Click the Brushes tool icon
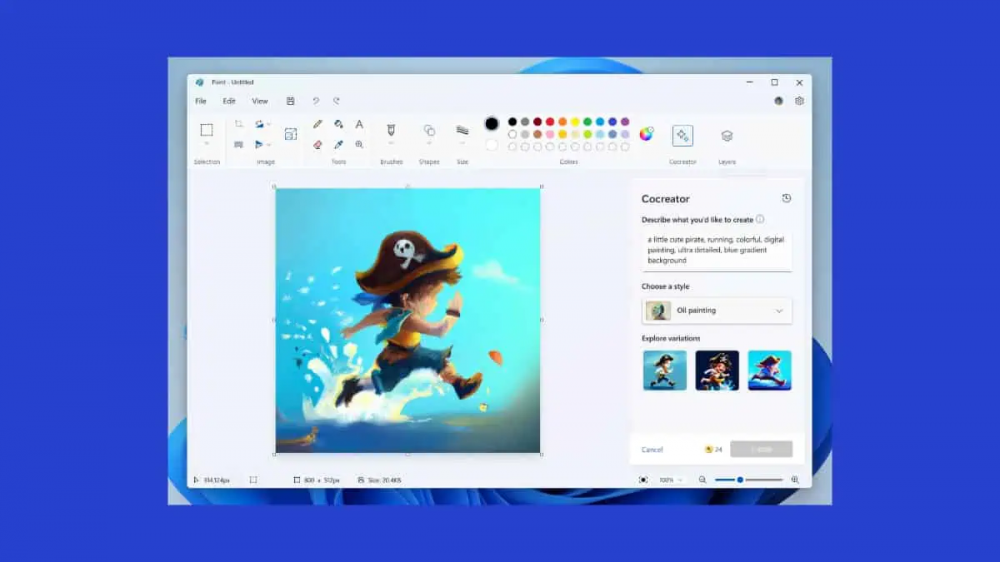The height and width of the screenshot is (562, 1000). pos(391,130)
